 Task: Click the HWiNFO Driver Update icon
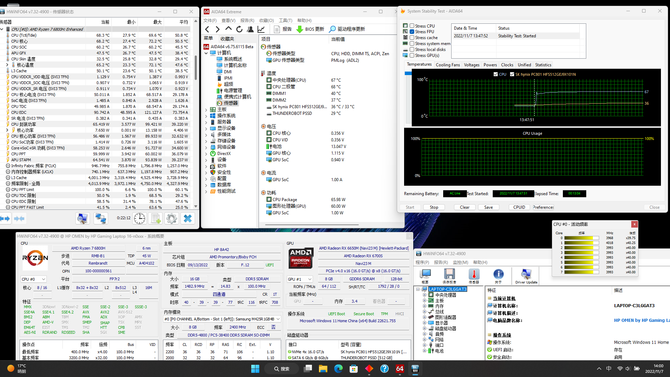[x=526, y=276]
